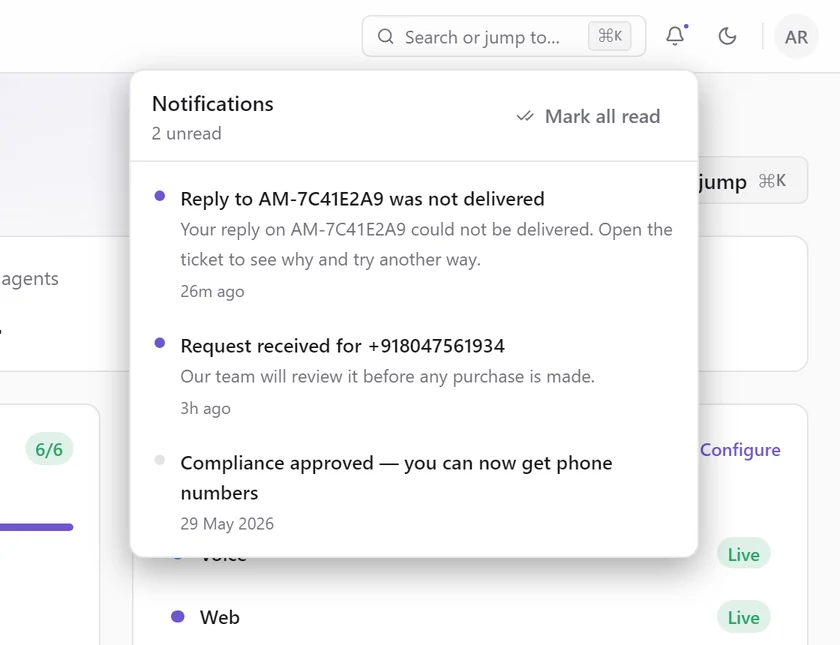The image size is (840, 645).
Task: Click Mark all read
Action: point(589,116)
